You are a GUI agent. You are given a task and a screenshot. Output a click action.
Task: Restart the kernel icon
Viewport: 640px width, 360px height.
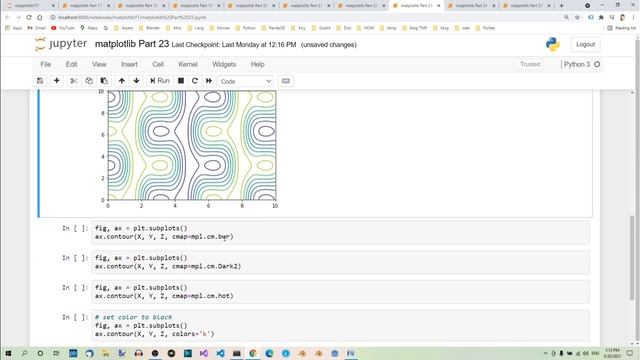pos(195,81)
